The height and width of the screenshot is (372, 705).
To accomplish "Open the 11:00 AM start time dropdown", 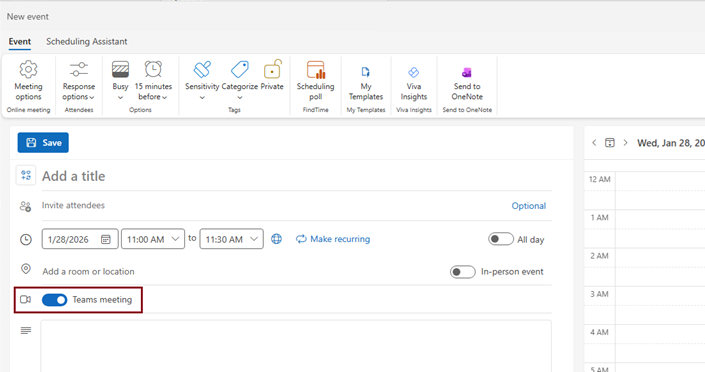I will pos(153,239).
